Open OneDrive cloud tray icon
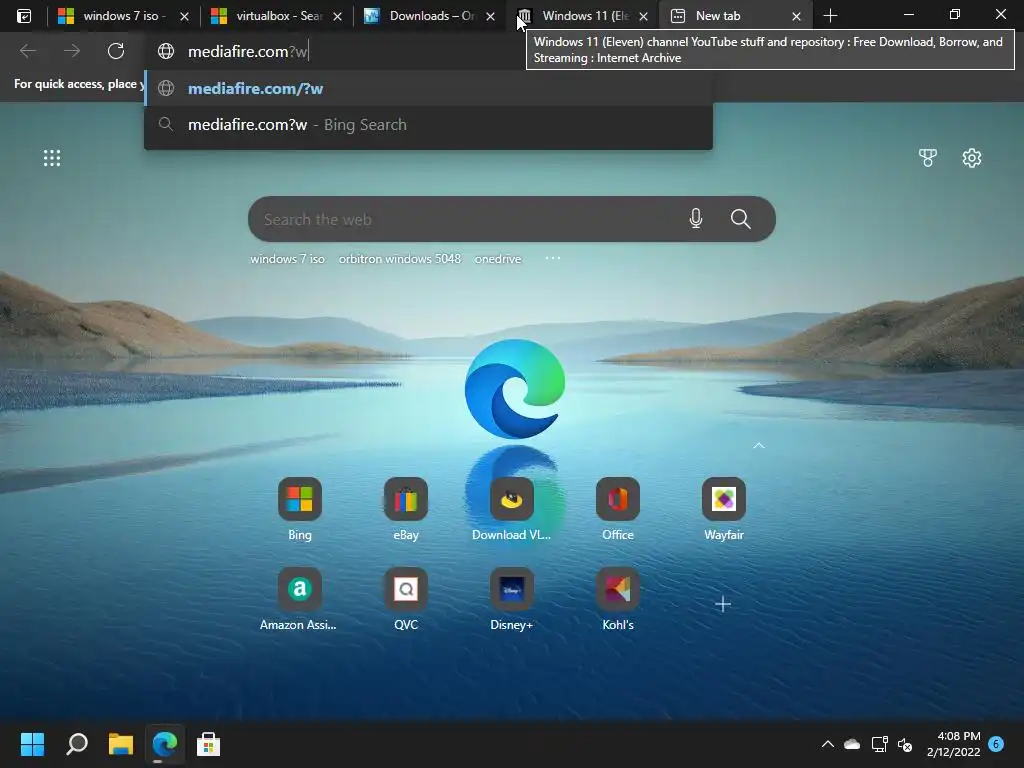The image size is (1024, 768). pos(852,744)
